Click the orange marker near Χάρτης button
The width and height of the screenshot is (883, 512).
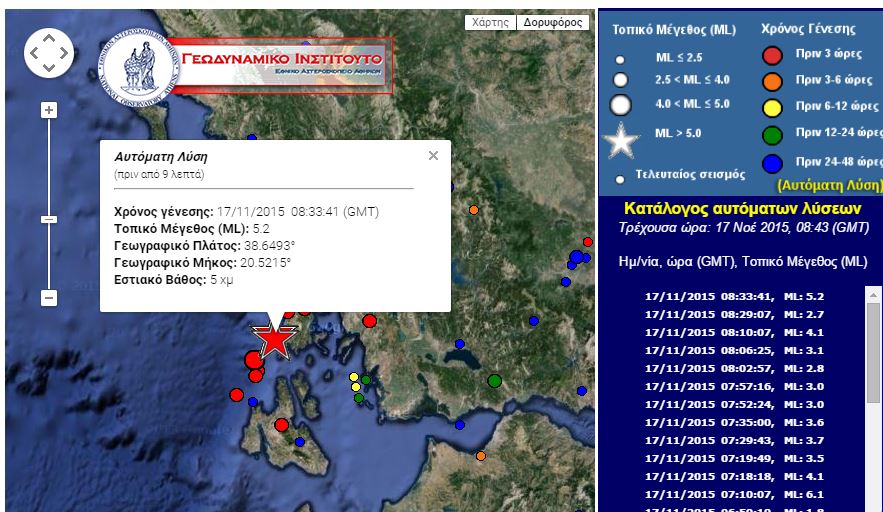tap(474, 210)
